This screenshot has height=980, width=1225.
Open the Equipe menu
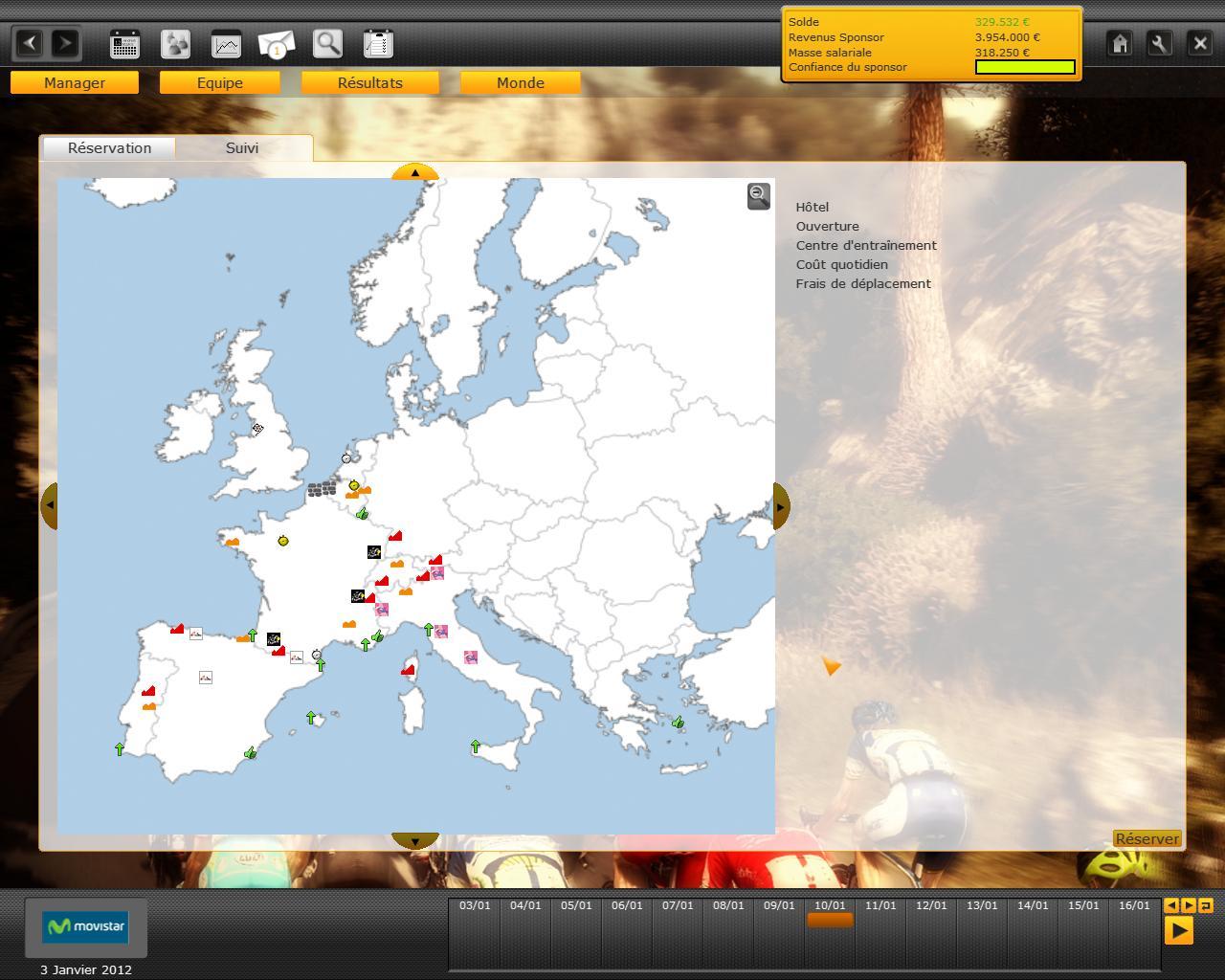click(x=220, y=83)
